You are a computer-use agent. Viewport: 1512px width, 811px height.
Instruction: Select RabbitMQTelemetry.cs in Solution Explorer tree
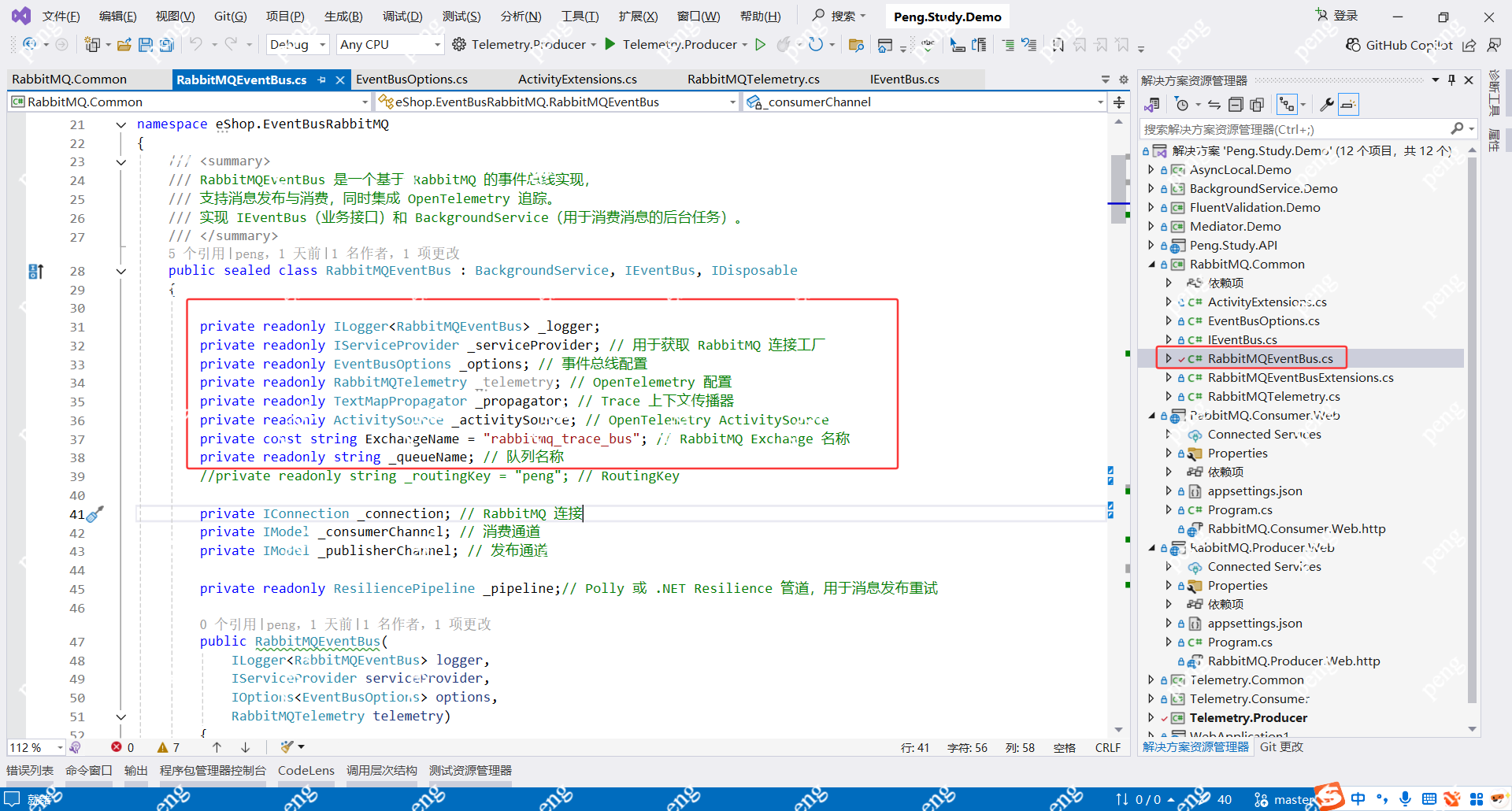click(x=1273, y=397)
